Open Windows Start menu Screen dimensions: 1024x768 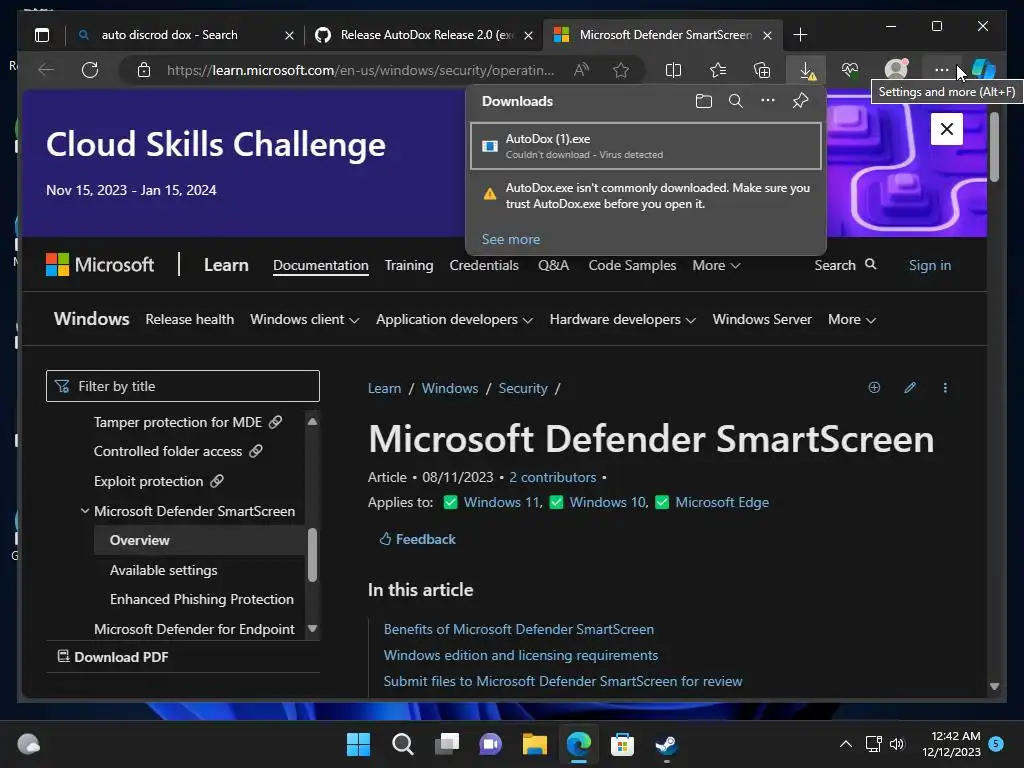point(358,744)
